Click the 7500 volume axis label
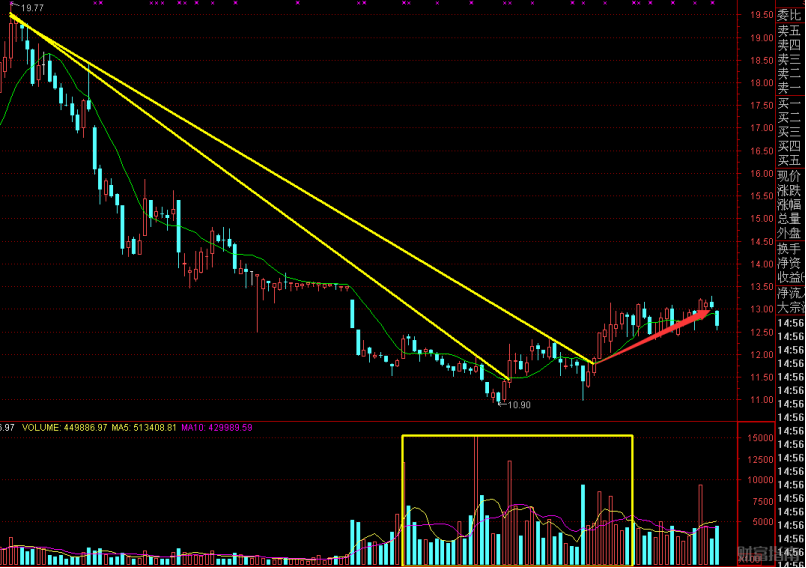Image resolution: width=806 pixels, height=568 pixels. pyautogui.click(x=763, y=501)
